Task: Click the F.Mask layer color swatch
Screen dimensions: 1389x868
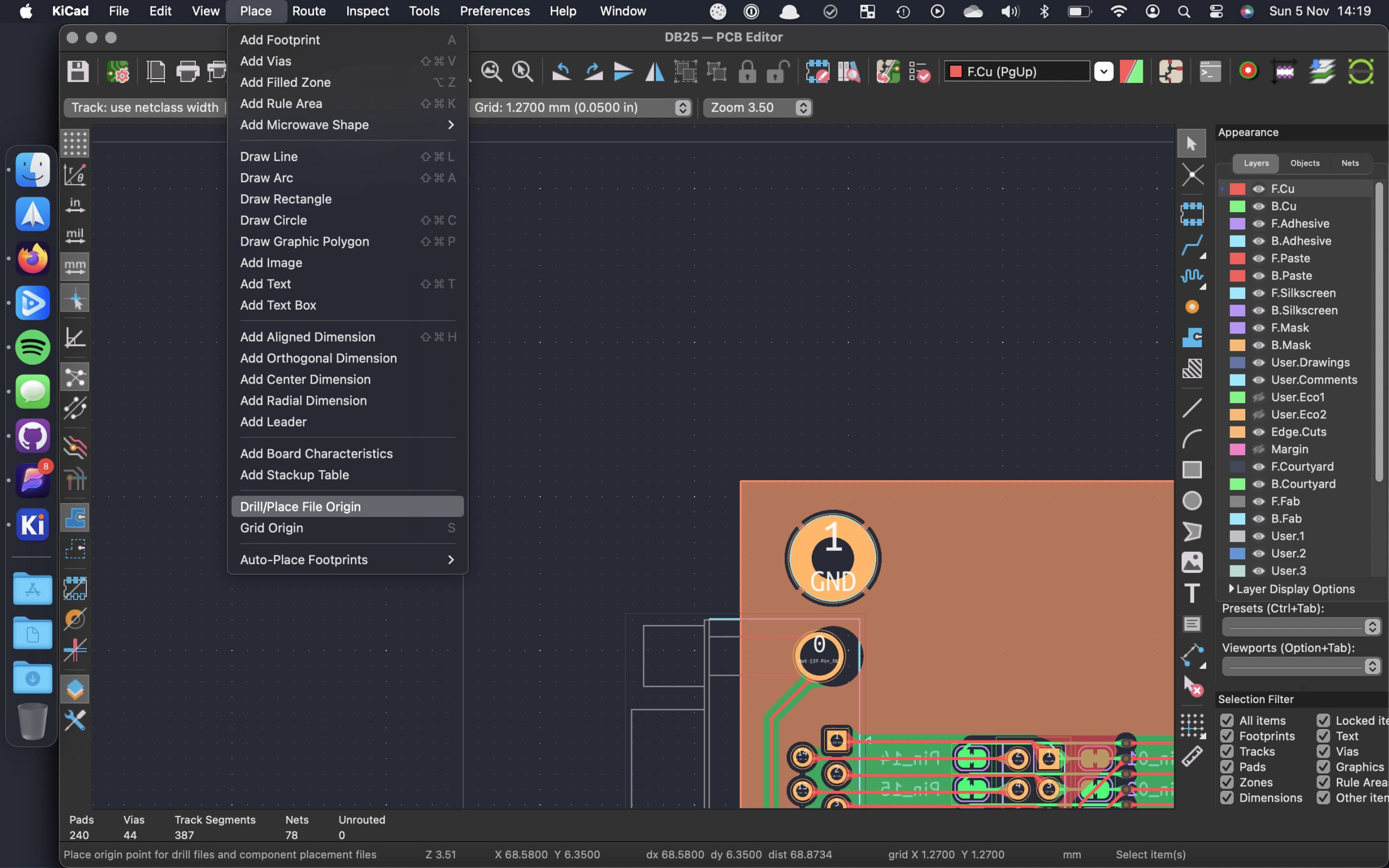Action: pos(1237,328)
